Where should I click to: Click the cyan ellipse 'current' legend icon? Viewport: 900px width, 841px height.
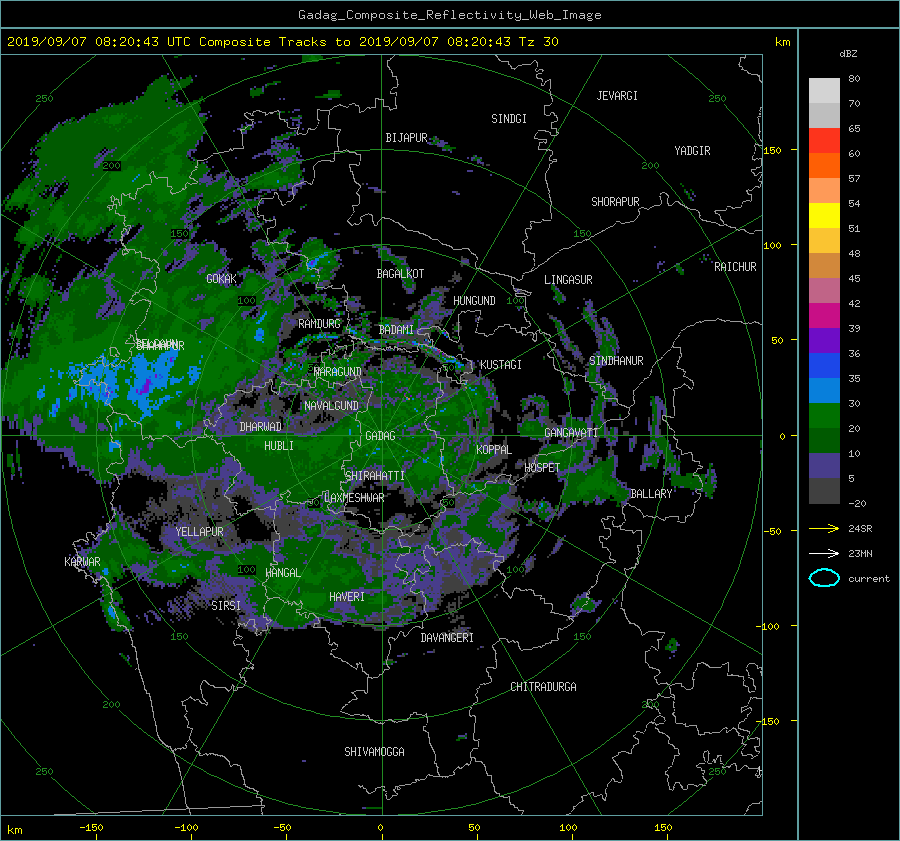(x=824, y=578)
